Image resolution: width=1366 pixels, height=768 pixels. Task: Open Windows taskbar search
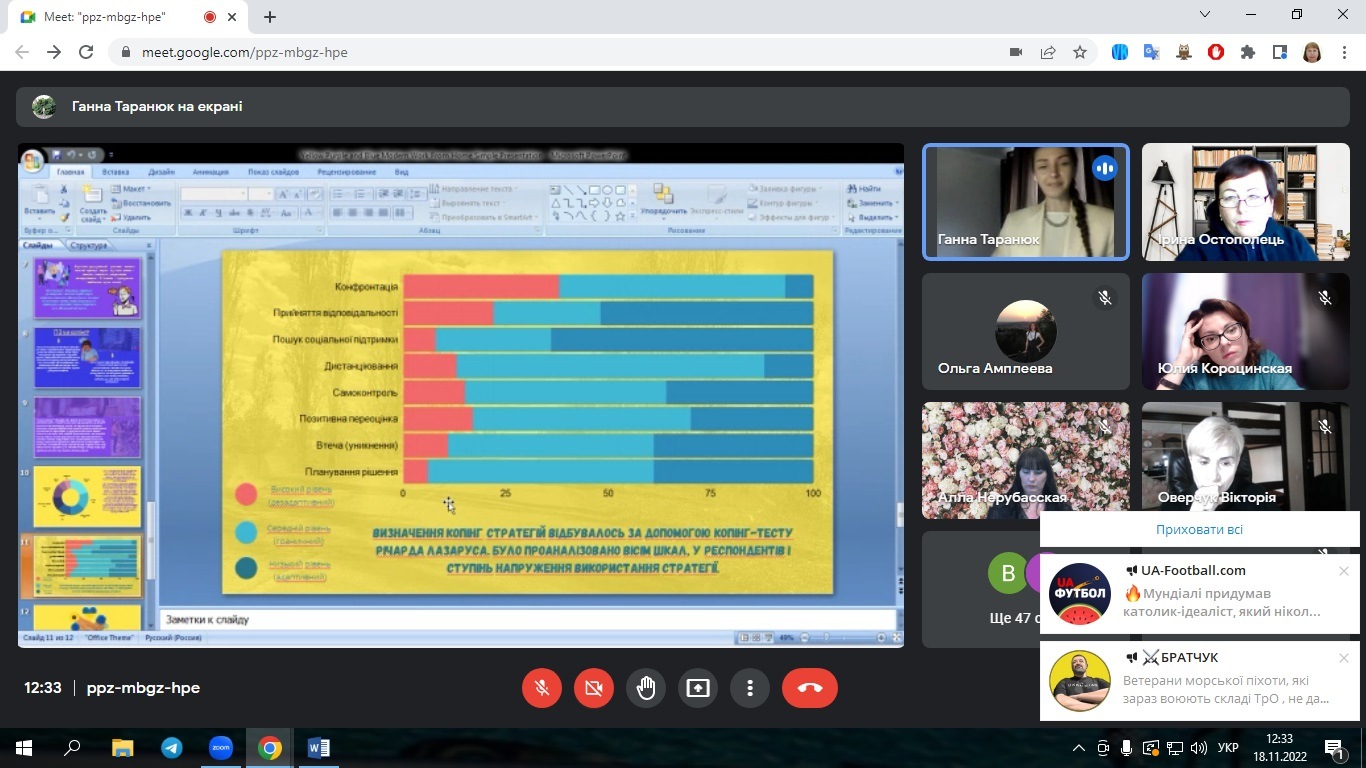[72, 748]
